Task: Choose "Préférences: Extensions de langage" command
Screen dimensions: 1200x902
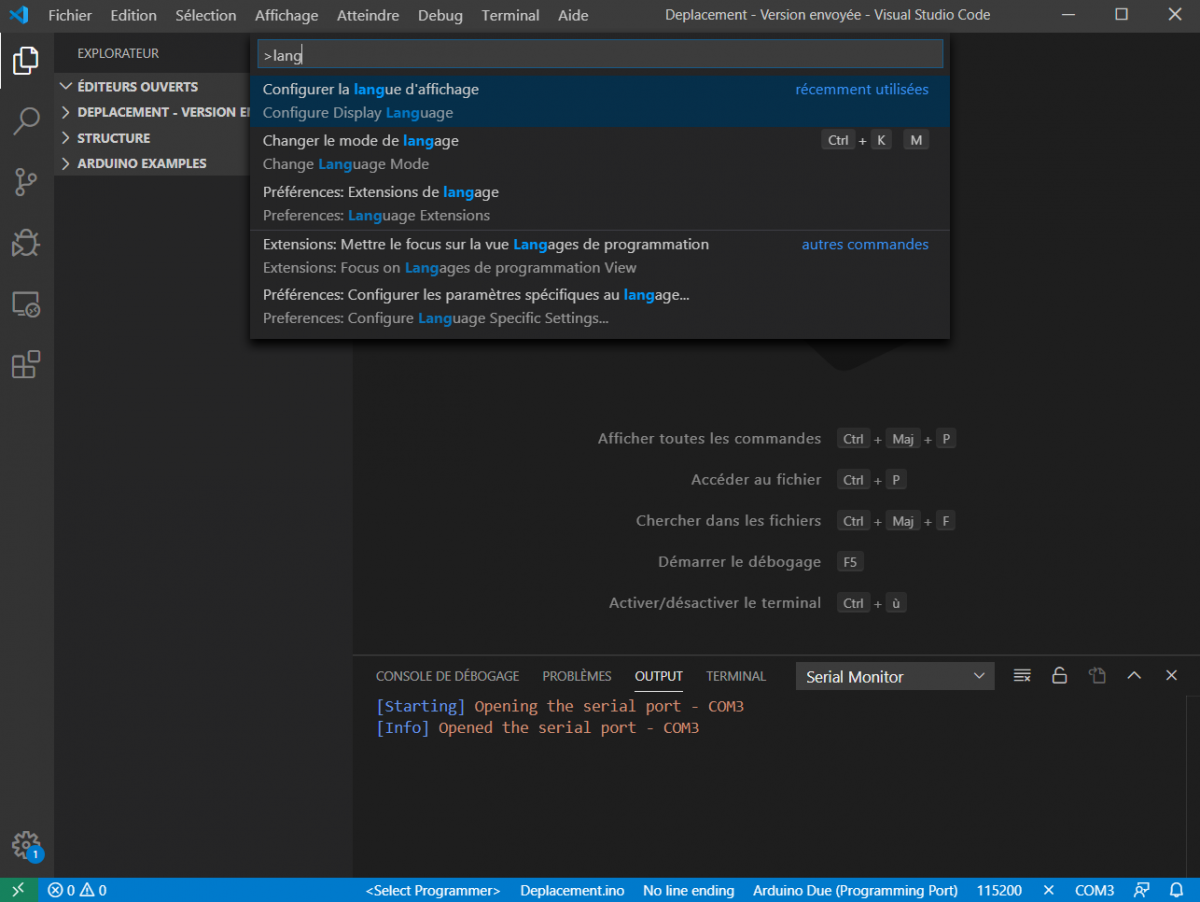Action: coord(600,203)
